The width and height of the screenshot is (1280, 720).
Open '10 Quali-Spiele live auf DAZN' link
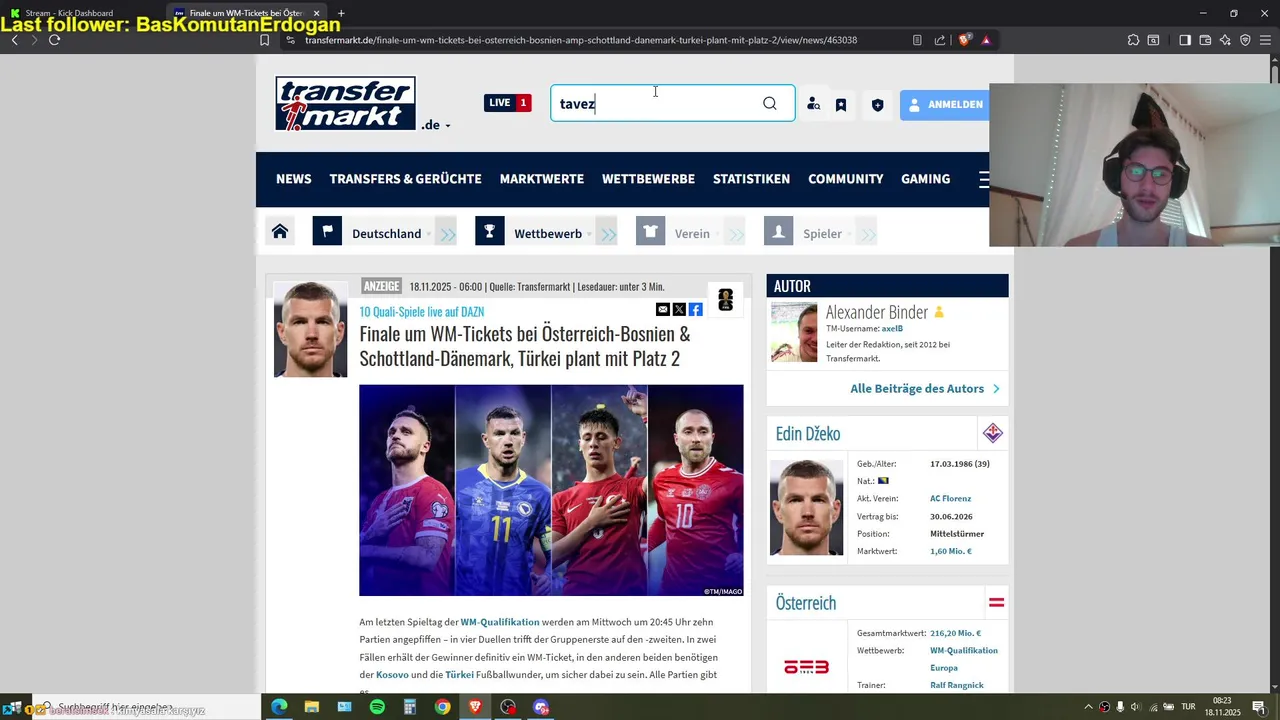point(422,312)
